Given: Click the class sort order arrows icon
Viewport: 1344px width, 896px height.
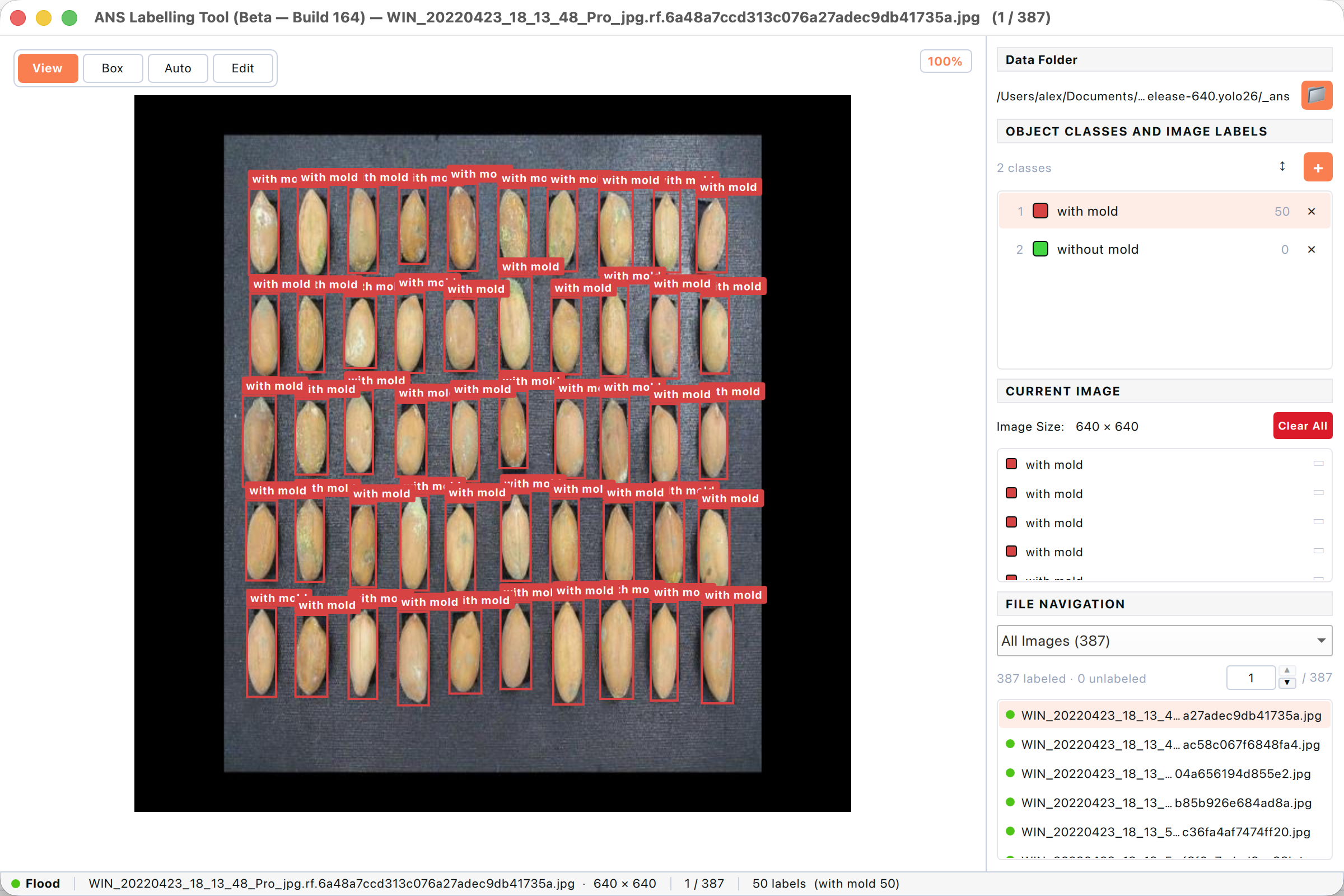Looking at the screenshot, I should coord(1282,166).
